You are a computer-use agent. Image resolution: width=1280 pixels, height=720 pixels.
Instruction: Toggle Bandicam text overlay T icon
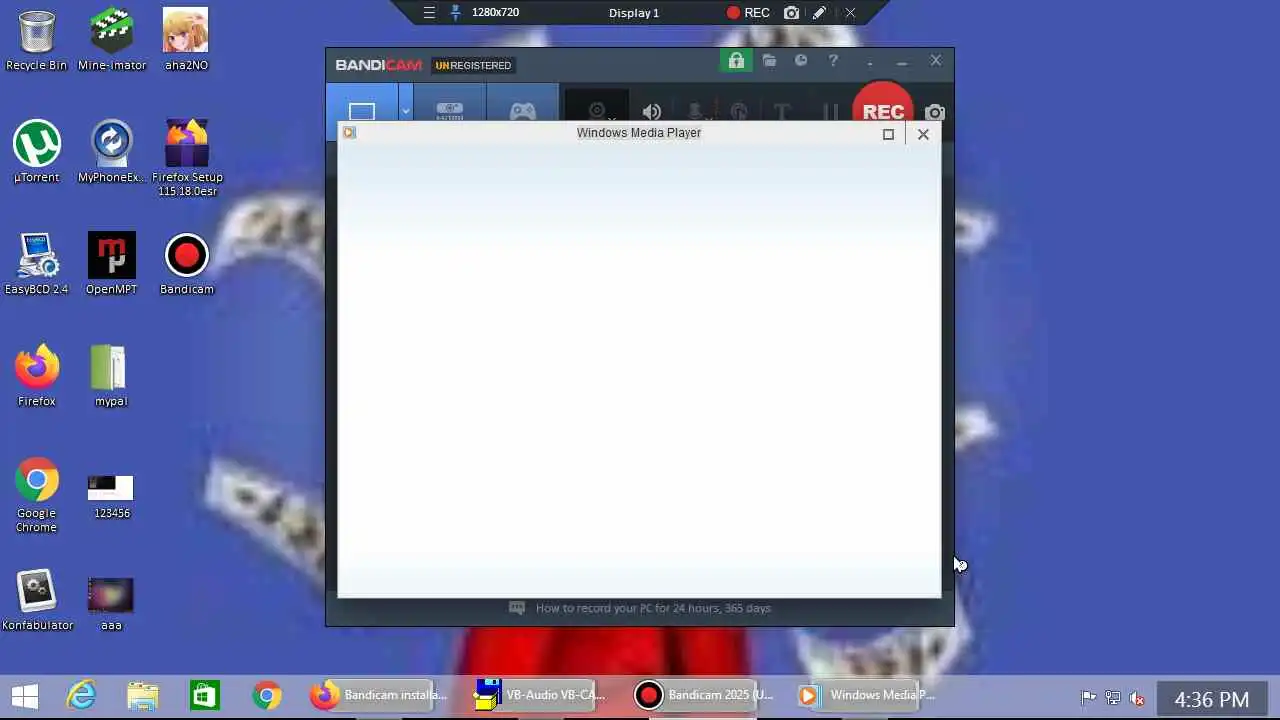(x=782, y=111)
